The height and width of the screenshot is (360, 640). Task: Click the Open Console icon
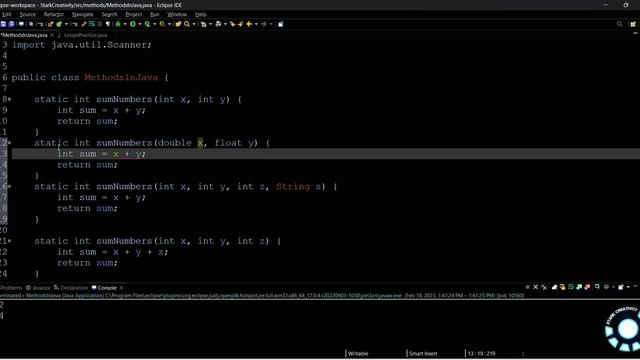pyautogui.click(x=621, y=287)
